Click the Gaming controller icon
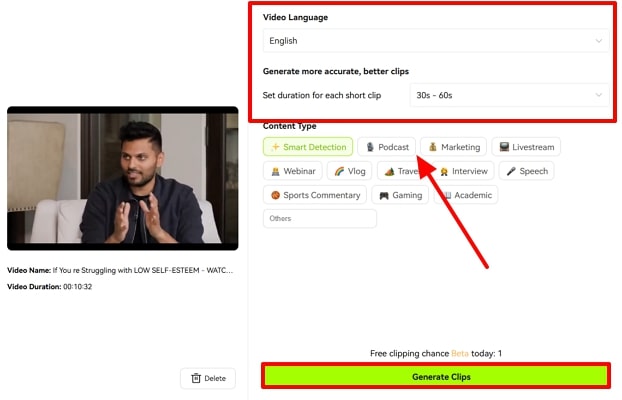622x400 pixels. 384,195
